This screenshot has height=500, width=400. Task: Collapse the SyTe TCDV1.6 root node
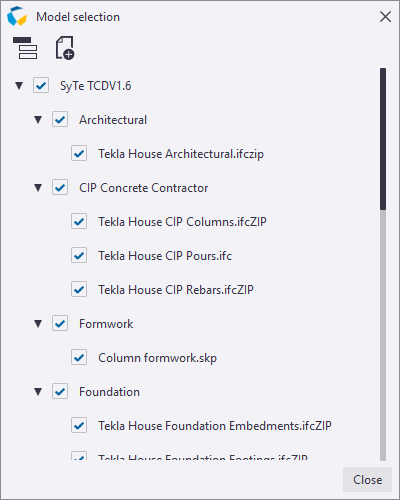pyautogui.click(x=19, y=86)
